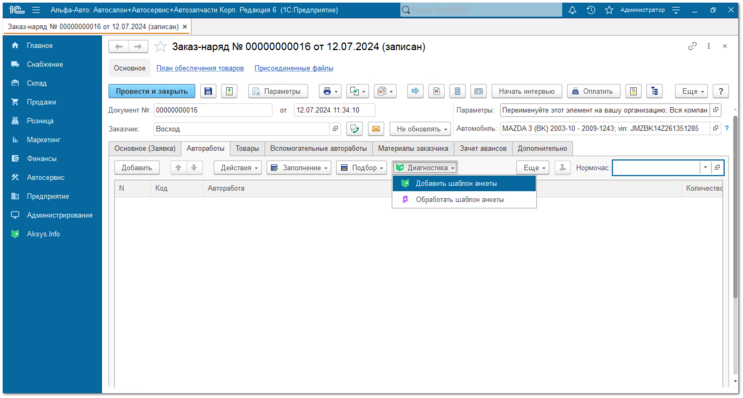This screenshot has height=398, width=743.
Task: Click the Заказчик input field
Action: (241, 129)
